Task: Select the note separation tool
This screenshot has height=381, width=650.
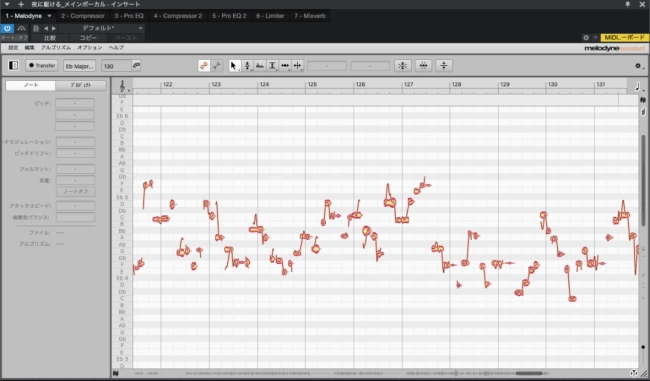Action: point(298,66)
